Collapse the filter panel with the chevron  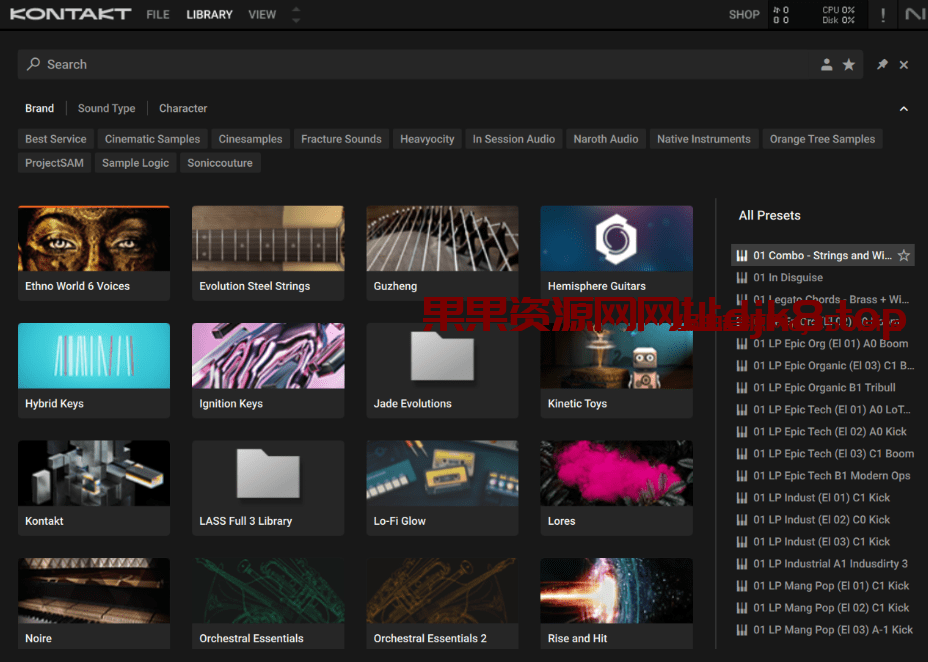(x=903, y=108)
